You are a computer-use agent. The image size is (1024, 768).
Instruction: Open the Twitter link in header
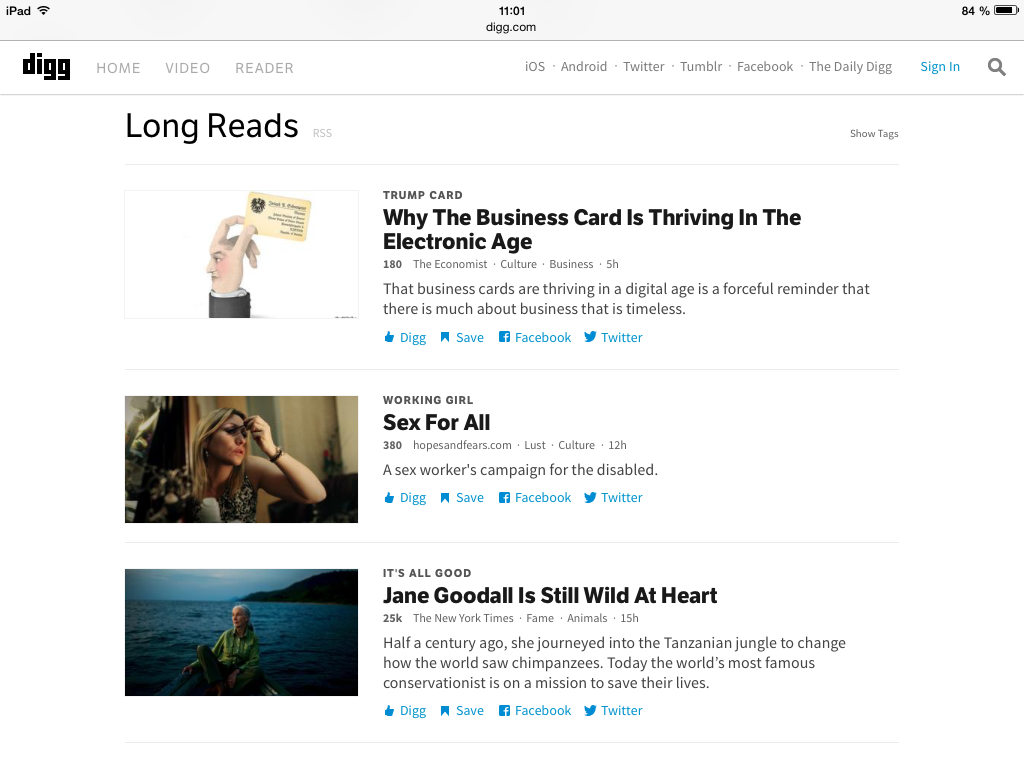[643, 67]
